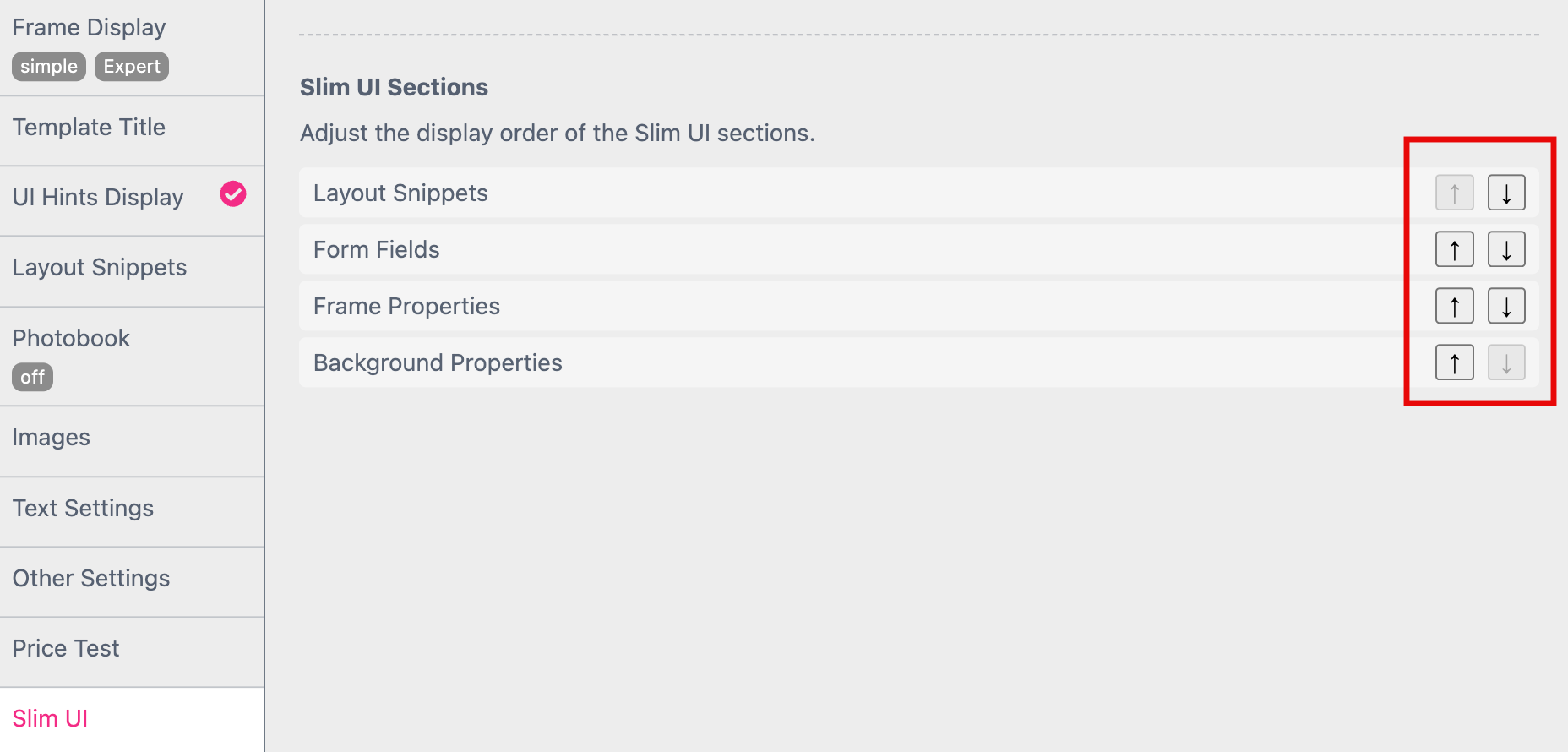The image size is (1568, 752).
Task: Open the Text Settings sidebar entry
Action: tap(83, 508)
